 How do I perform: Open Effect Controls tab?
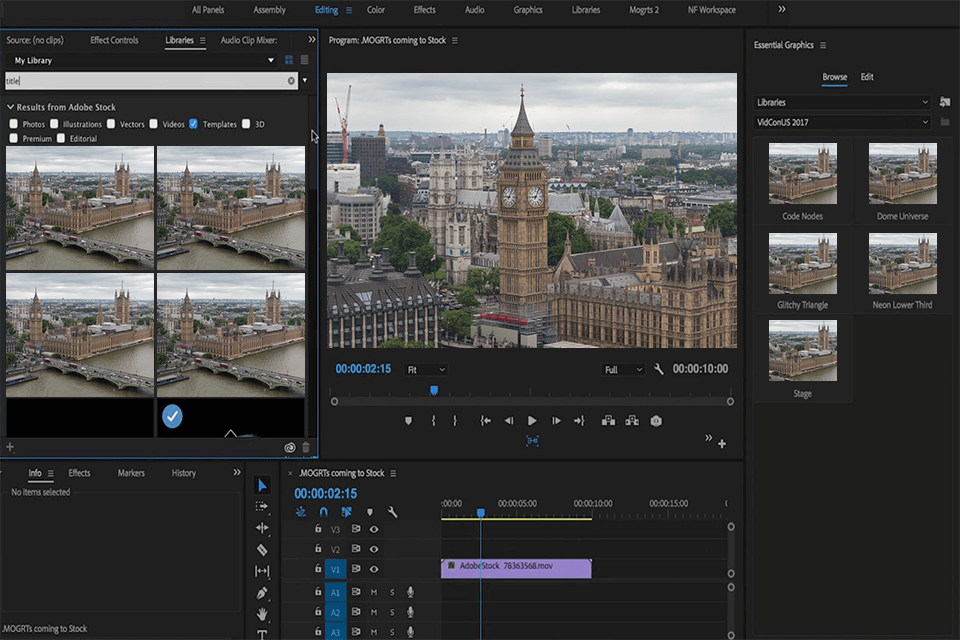click(x=114, y=40)
